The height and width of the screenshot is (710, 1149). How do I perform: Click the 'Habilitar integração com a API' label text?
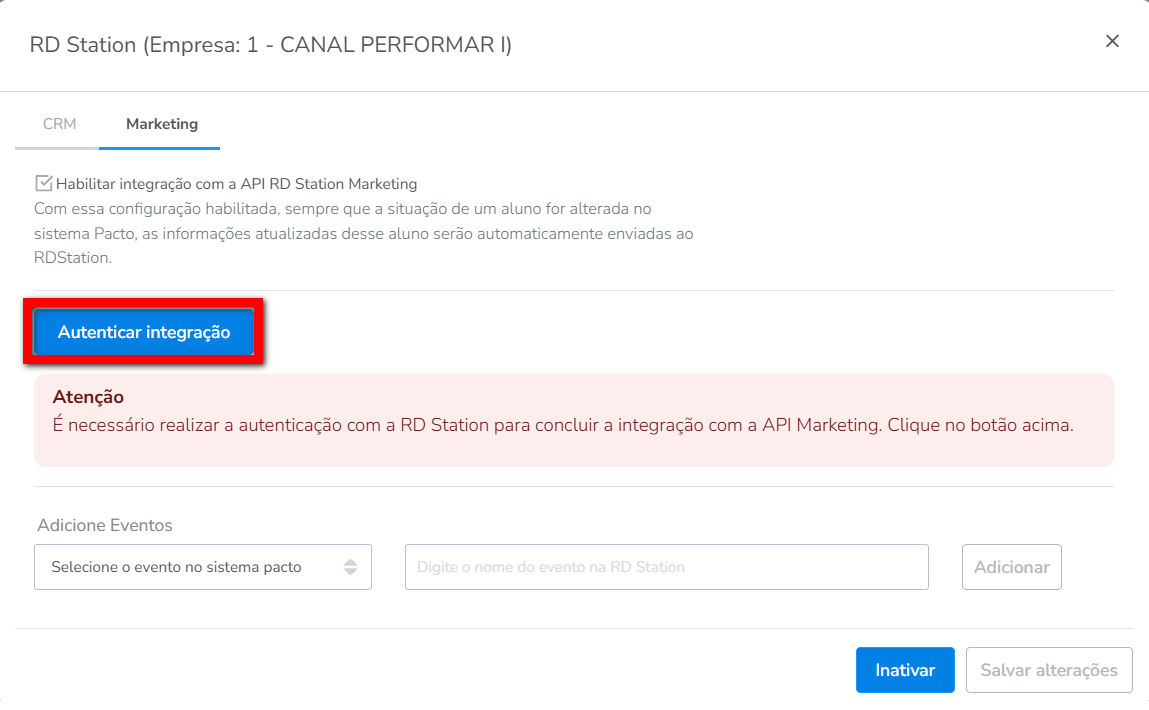tap(236, 184)
